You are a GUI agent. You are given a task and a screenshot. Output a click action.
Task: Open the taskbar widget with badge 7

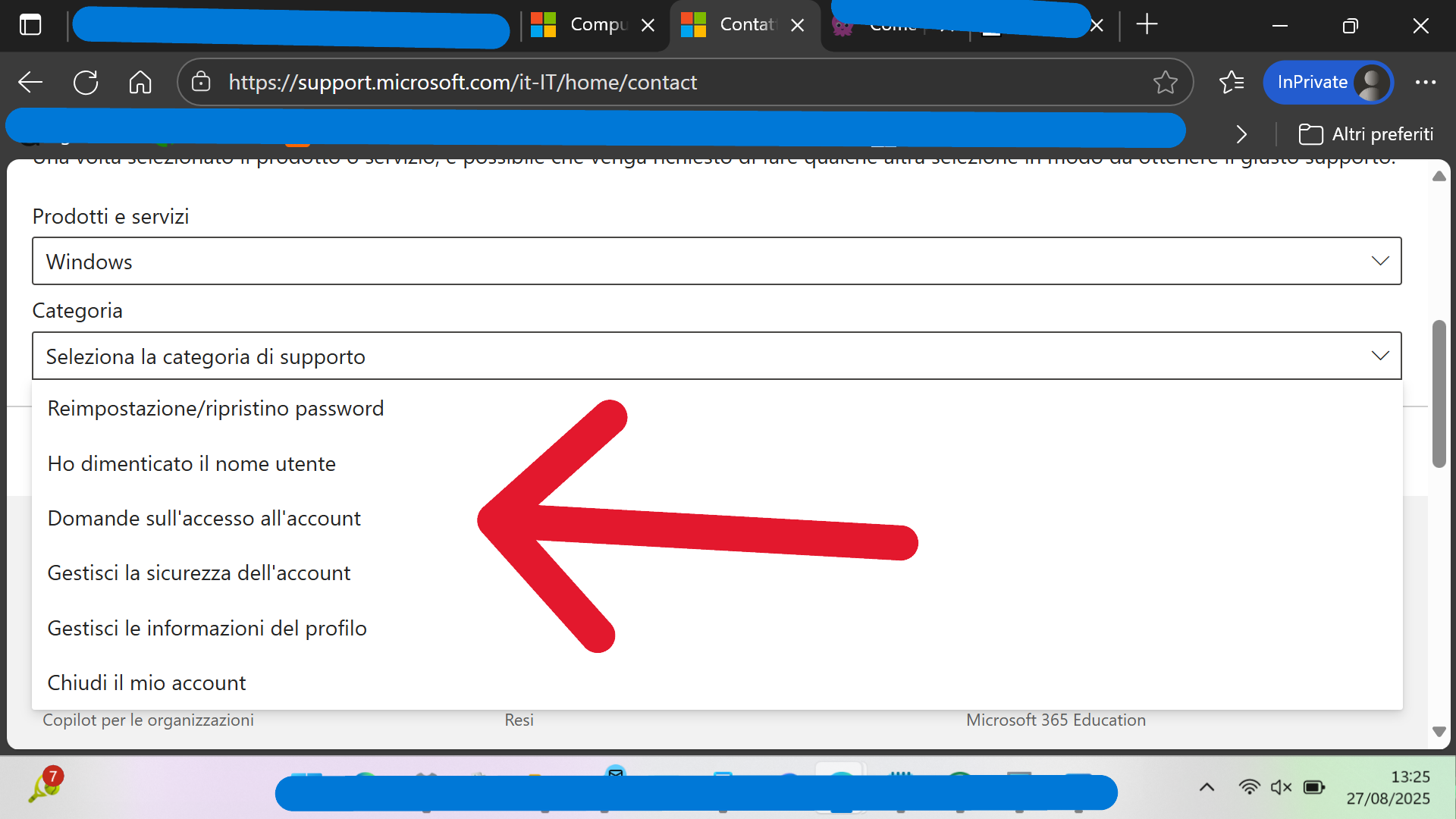tap(46, 784)
